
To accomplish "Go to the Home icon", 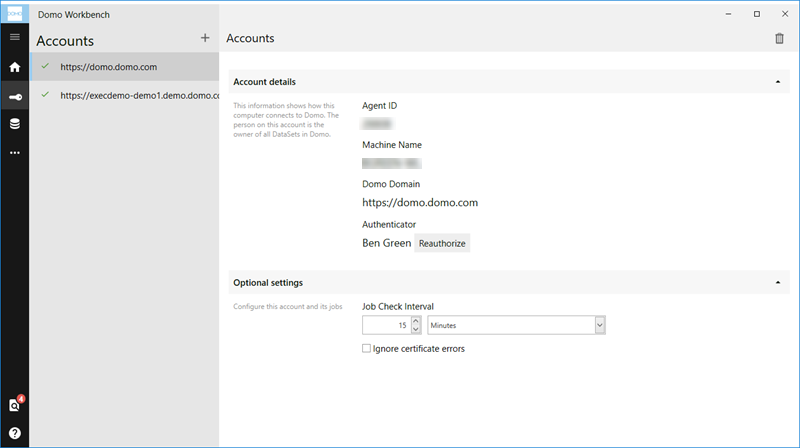I will [x=15, y=67].
